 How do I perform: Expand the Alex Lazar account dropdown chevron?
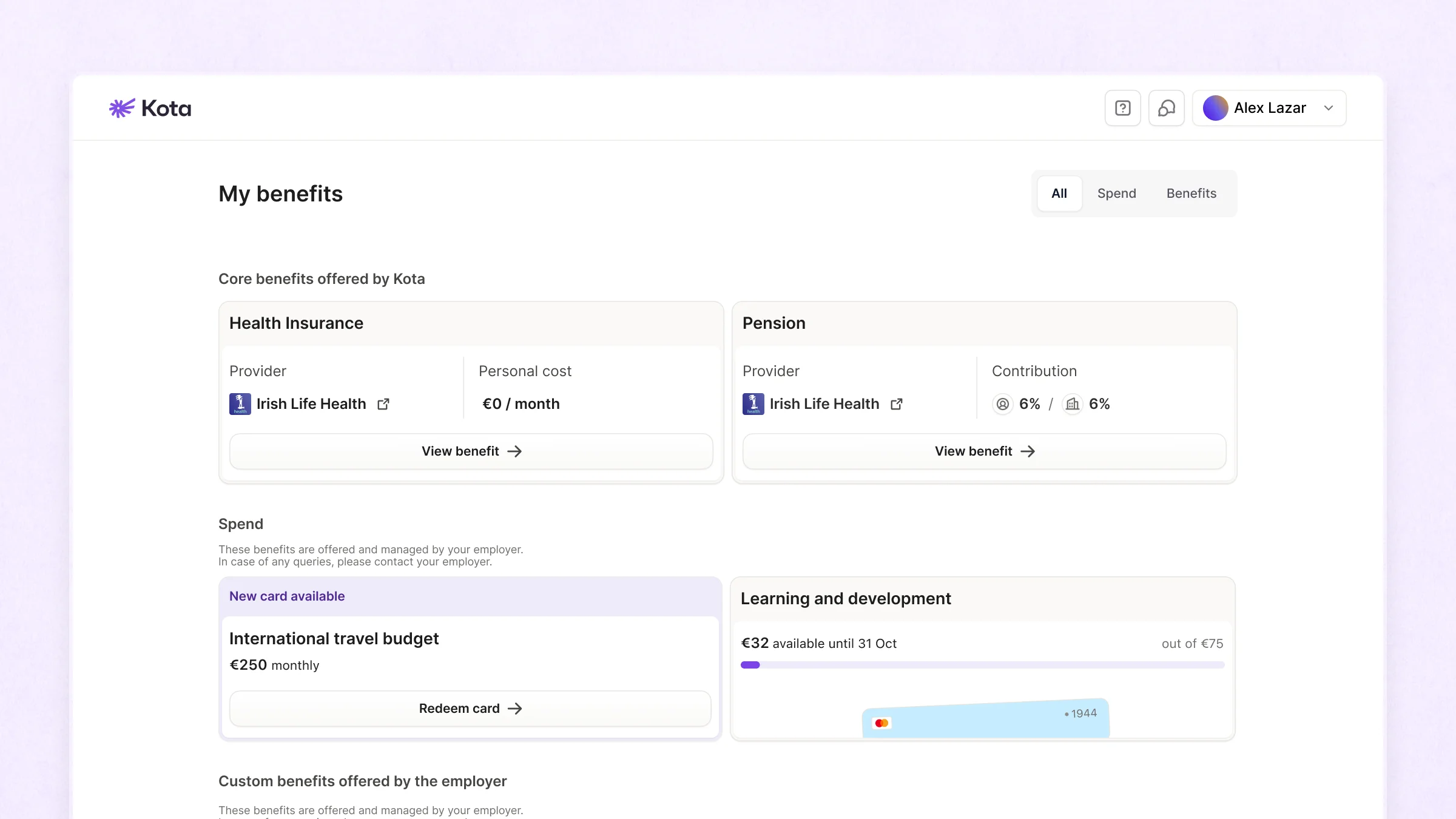(x=1329, y=109)
